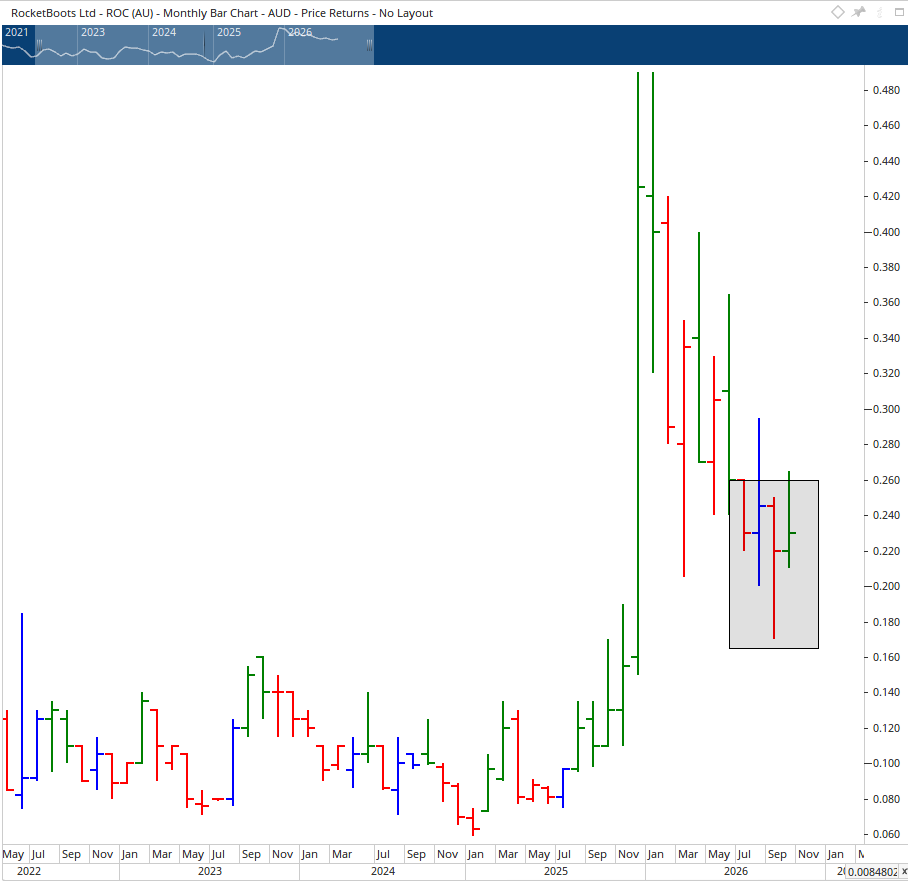
Task: Pin the chart window with pushpin icon
Action: pyautogui.click(x=859, y=12)
